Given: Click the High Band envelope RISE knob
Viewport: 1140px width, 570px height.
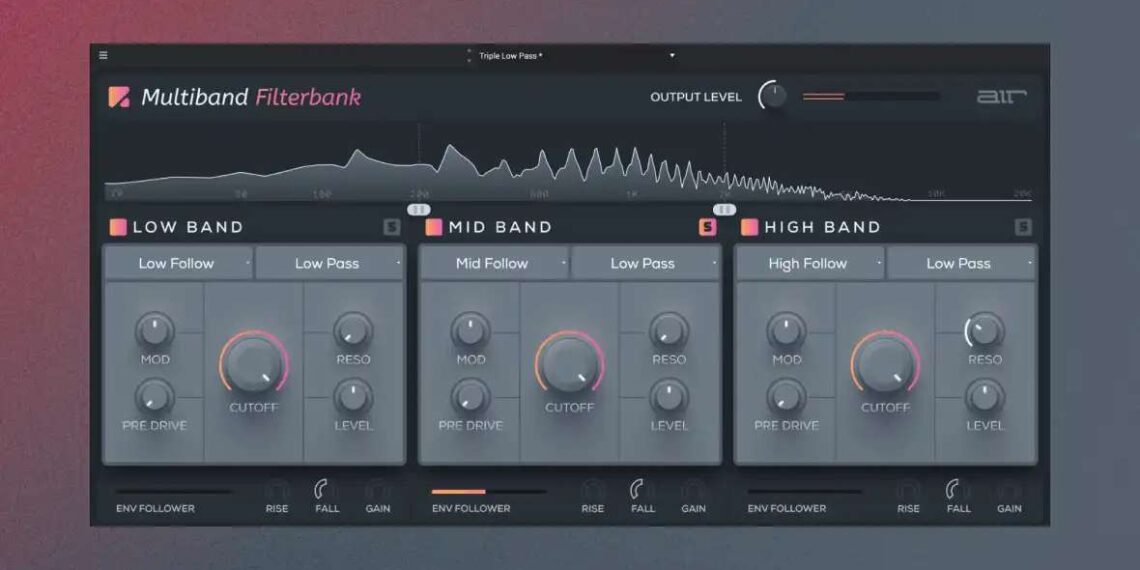Looking at the screenshot, I should click(908, 490).
